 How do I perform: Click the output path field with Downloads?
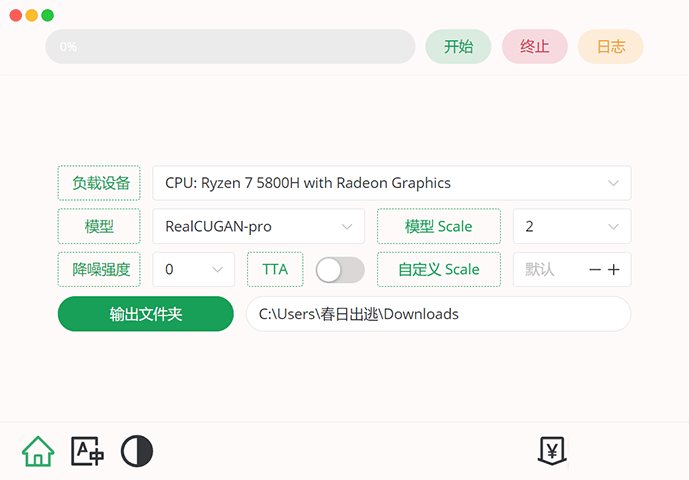438,314
